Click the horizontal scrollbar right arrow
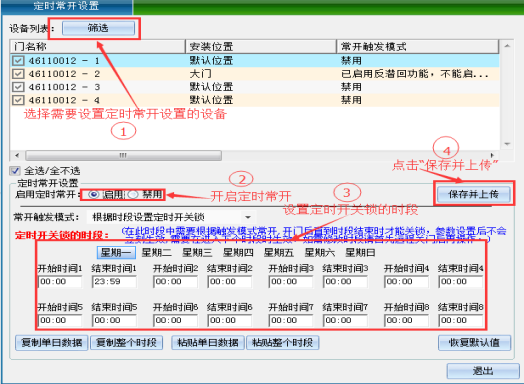Screen dimensions: 524x384 click(492, 155)
